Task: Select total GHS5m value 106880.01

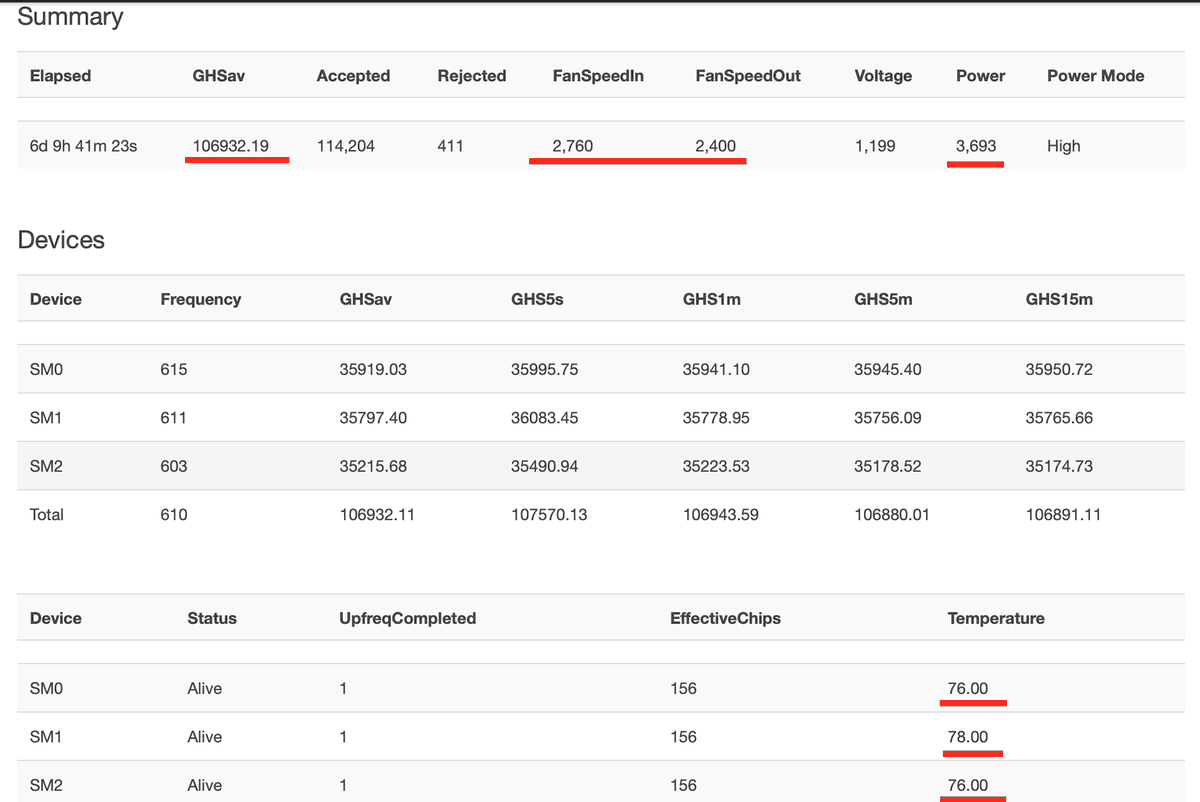Action: pyautogui.click(x=892, y=515)
